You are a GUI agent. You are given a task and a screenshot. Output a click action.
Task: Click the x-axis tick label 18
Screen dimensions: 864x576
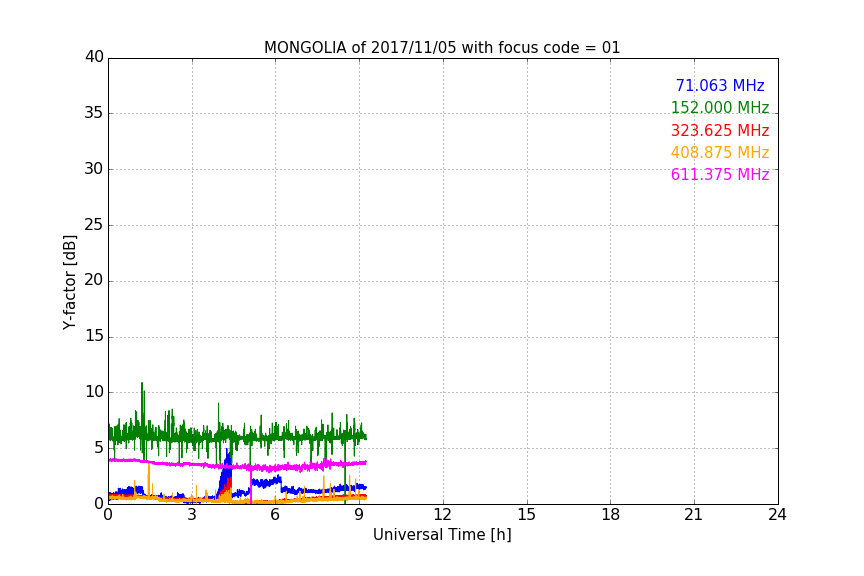[610, 515]
